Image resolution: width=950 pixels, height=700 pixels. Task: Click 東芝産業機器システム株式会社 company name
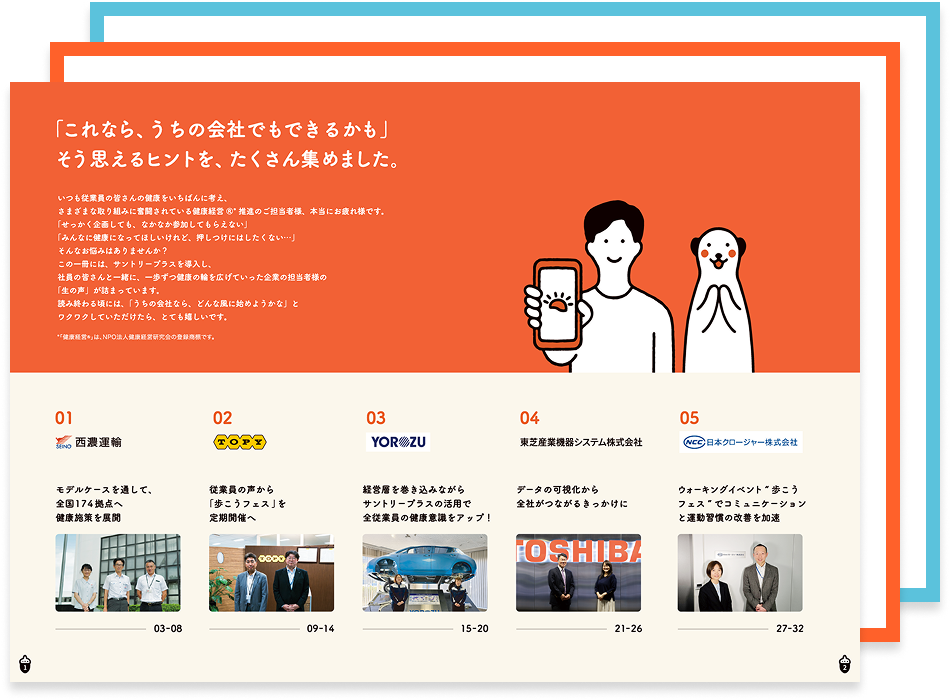point(580,442)
